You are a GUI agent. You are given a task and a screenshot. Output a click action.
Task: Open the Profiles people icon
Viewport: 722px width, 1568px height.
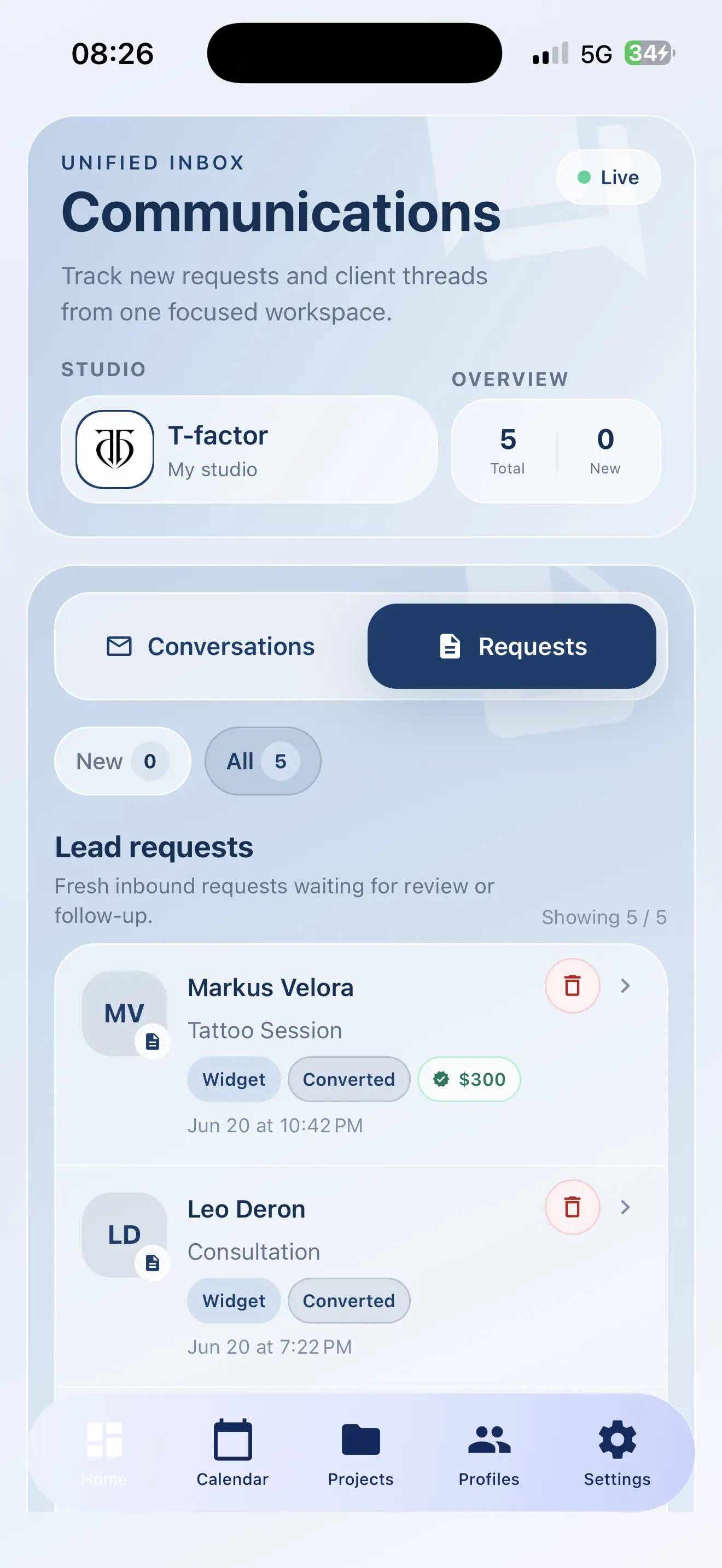[x=490, y=1440]
